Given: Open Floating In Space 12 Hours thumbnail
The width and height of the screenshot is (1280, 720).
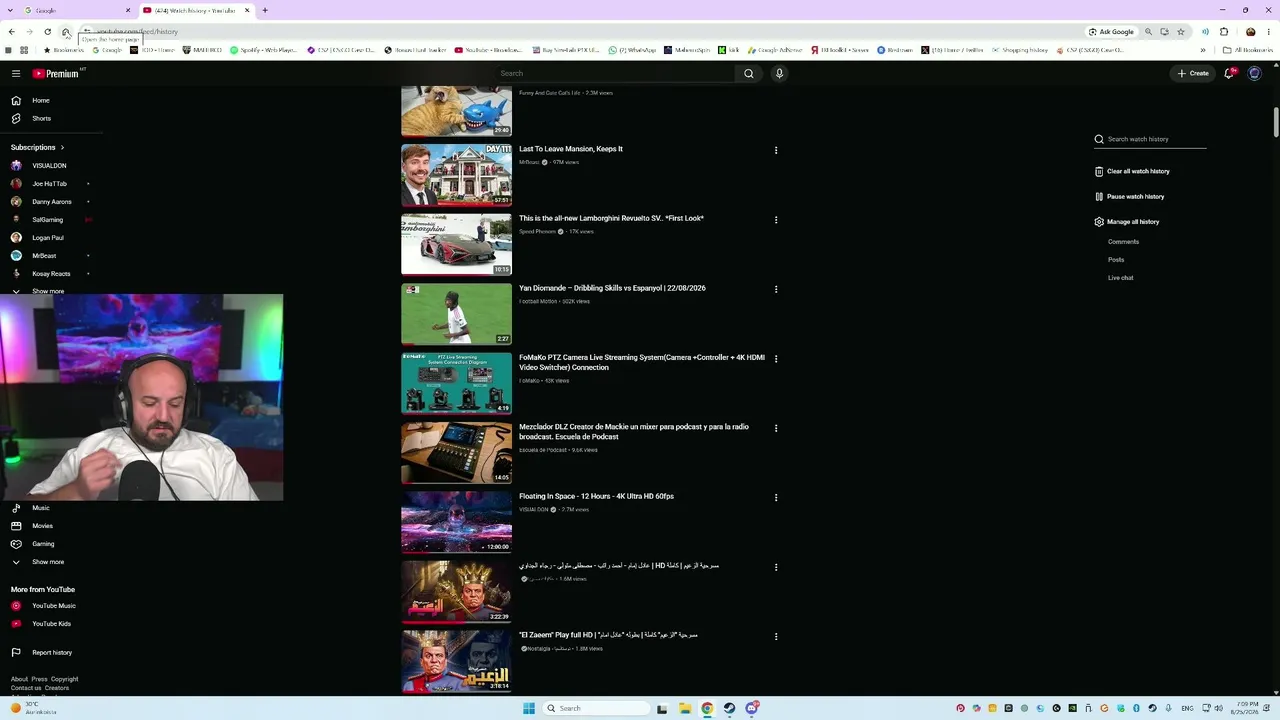Looking at the screenshot, I should pyautogui.click(x=456, y=522).
